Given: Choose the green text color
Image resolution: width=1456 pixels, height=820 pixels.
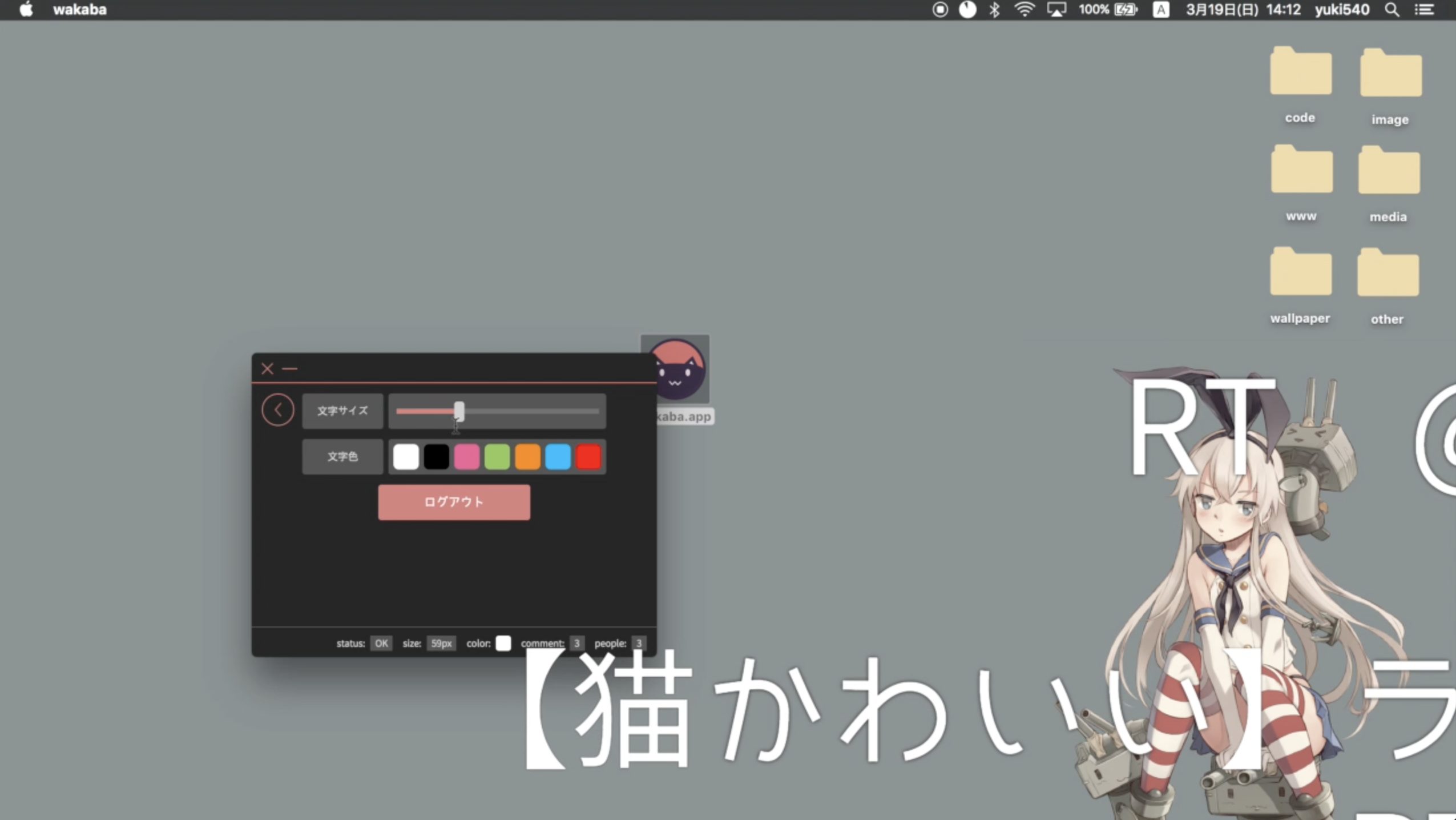Looking at the screenshot, I should pos(497,457).
